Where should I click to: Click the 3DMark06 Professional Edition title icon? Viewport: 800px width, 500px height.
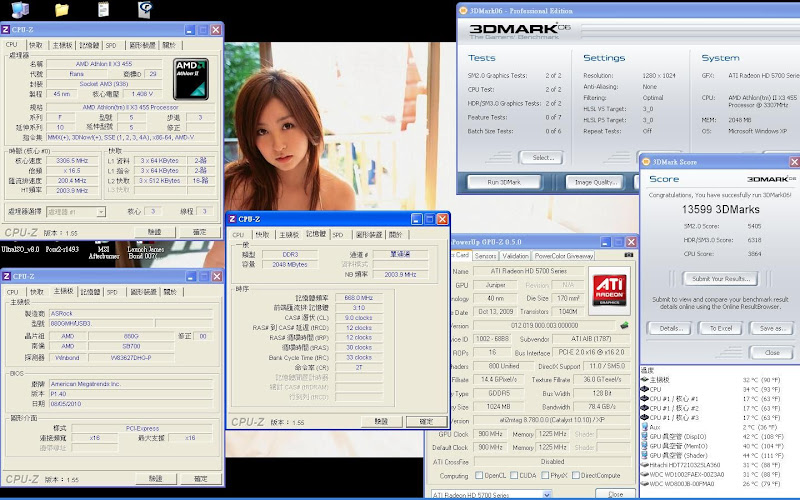coord(463,10)
